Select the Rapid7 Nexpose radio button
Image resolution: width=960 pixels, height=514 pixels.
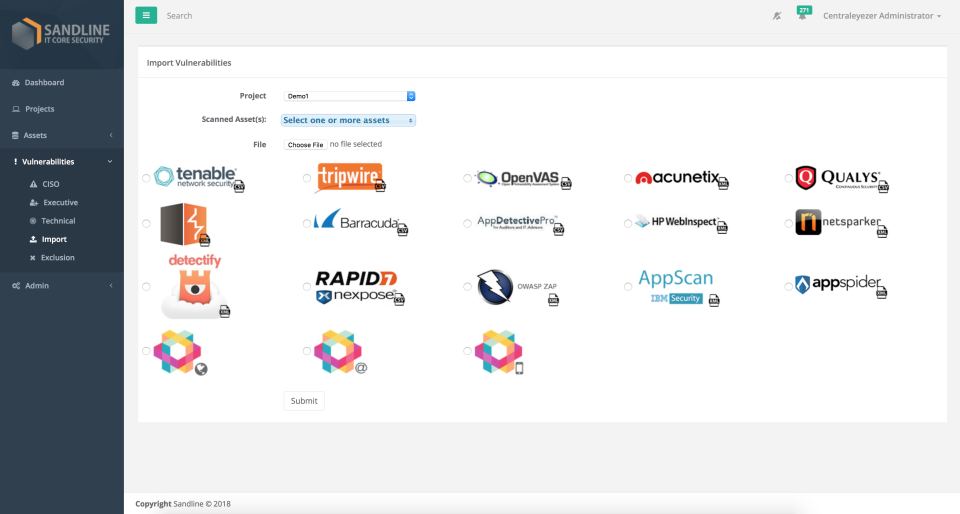point(307,286)
